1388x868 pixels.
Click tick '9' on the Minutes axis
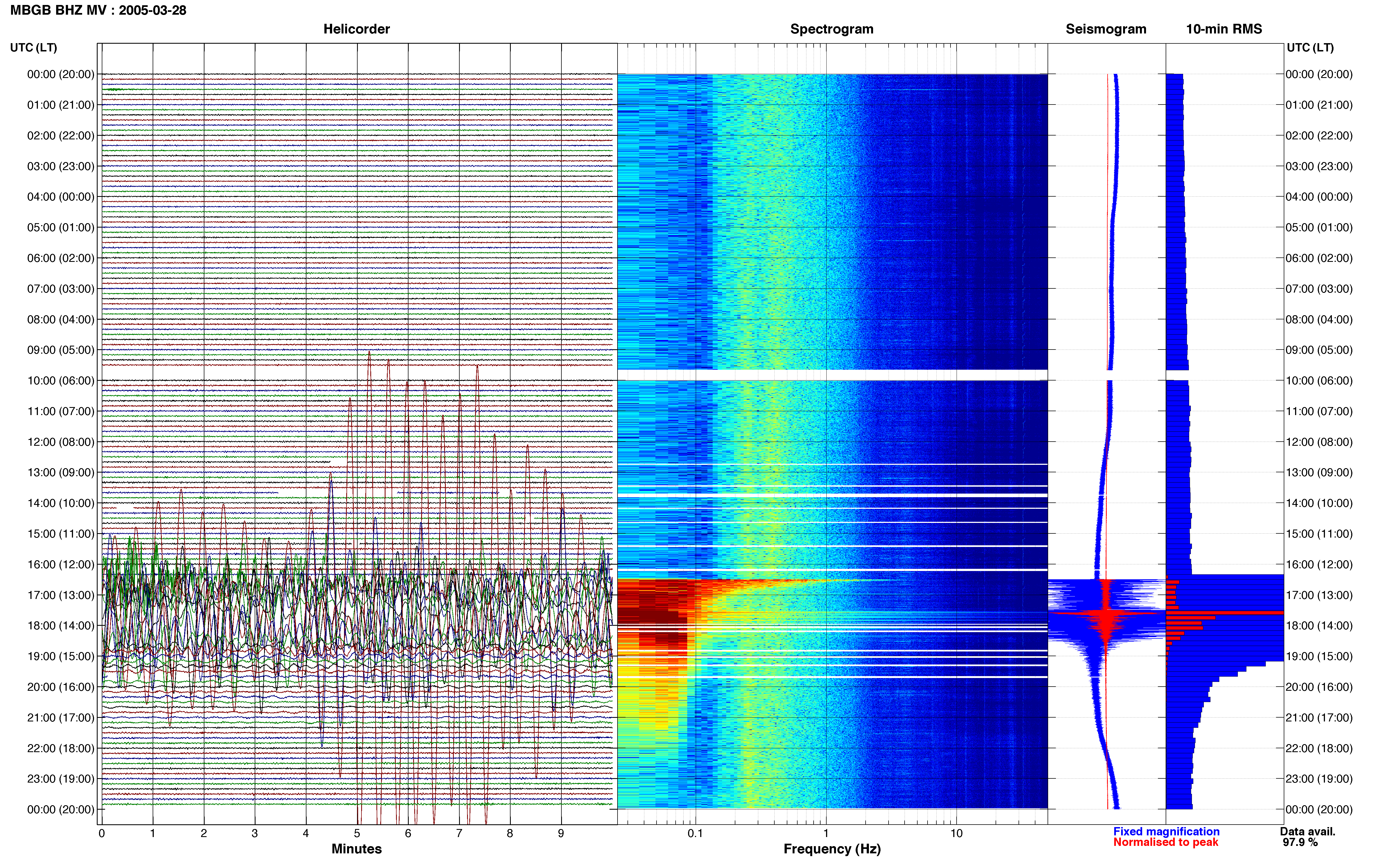pyautogui.click(x=561, y=833)
